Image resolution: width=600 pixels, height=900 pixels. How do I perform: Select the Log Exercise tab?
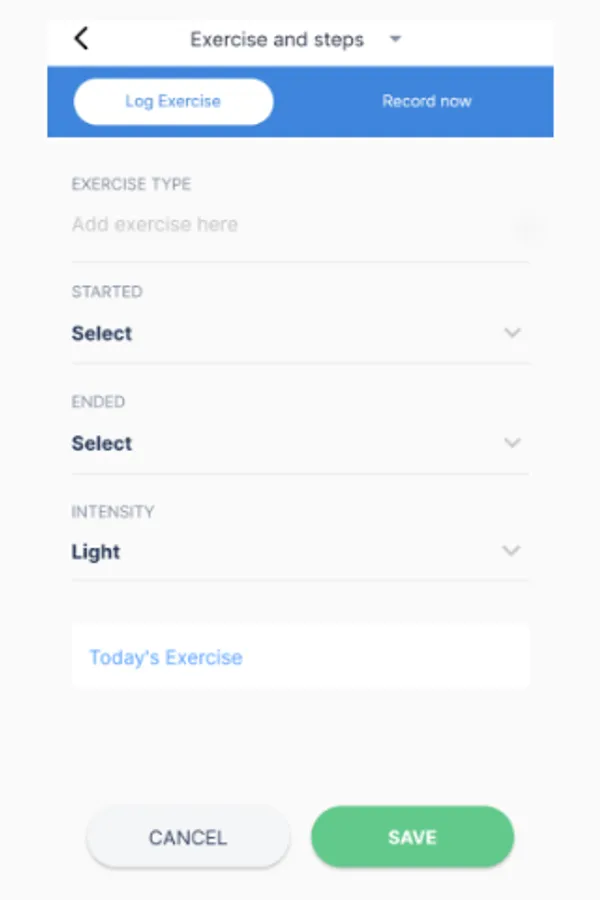(x=173, y=101)
